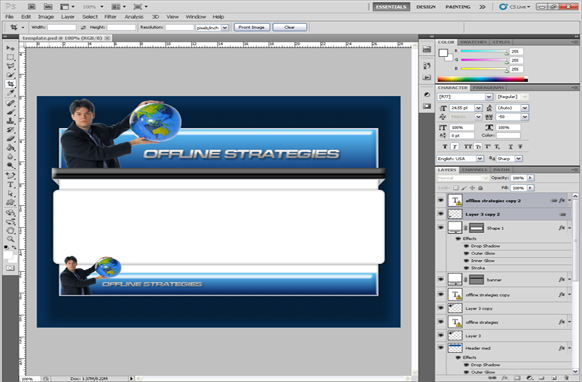The image size is (582, 382).
Task: Open the pixels/inch resolution unit dropdown
Action: (x=225, y=27)
